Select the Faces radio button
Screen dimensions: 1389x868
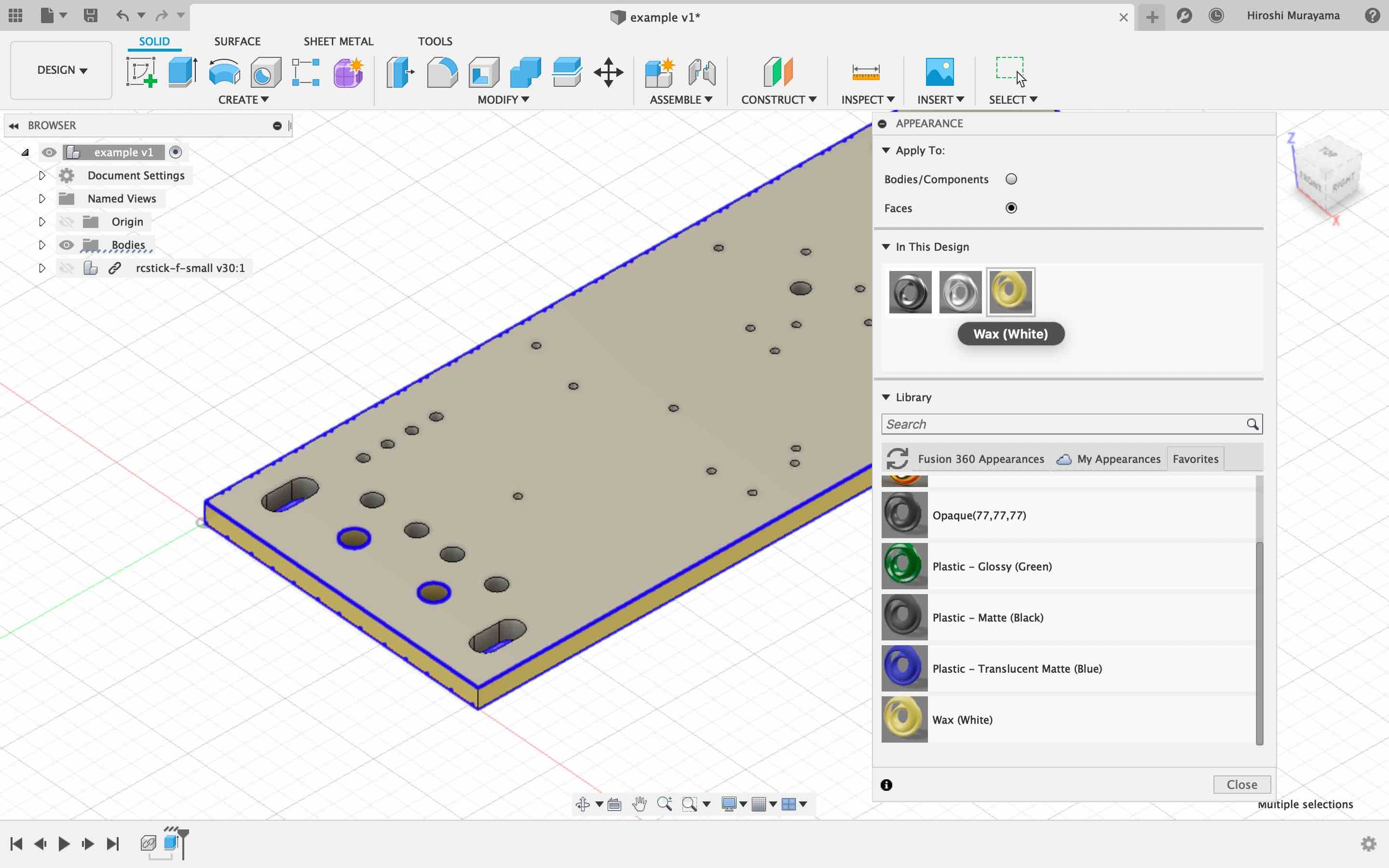click(1011, 208)
